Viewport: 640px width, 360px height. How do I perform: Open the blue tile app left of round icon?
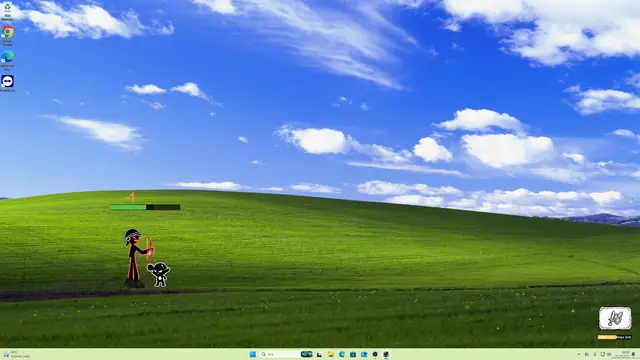point(364,354)
